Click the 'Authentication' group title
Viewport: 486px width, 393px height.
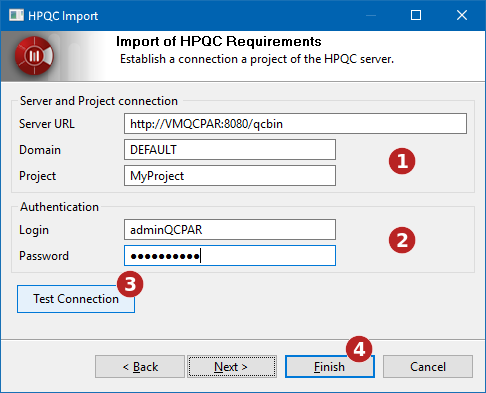[59, 207]
